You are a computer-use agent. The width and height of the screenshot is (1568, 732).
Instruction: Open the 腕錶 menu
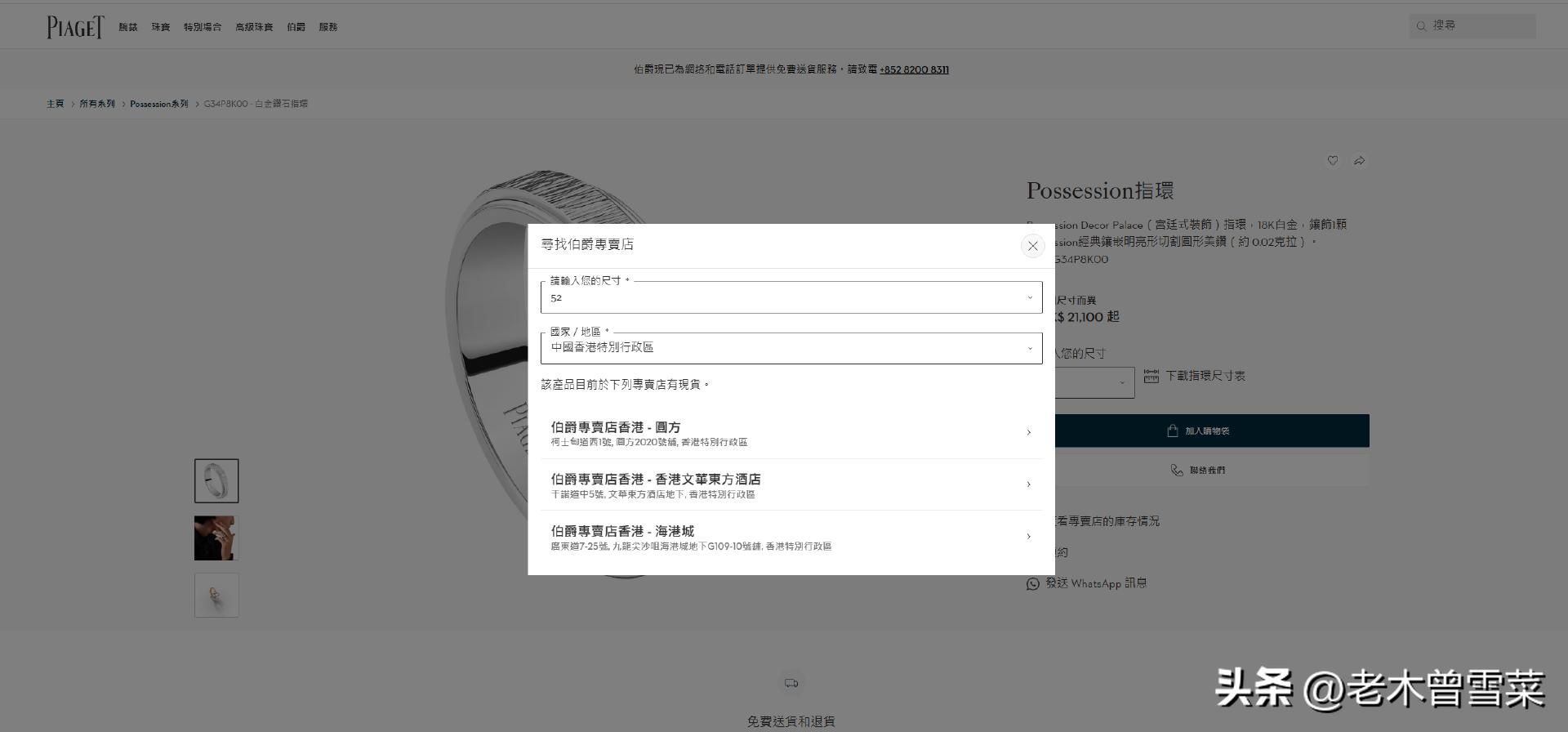128,27
